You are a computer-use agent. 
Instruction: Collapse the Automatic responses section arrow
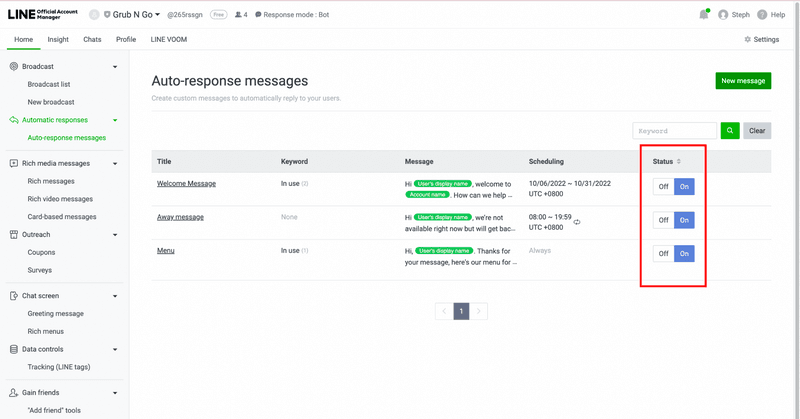115,120
